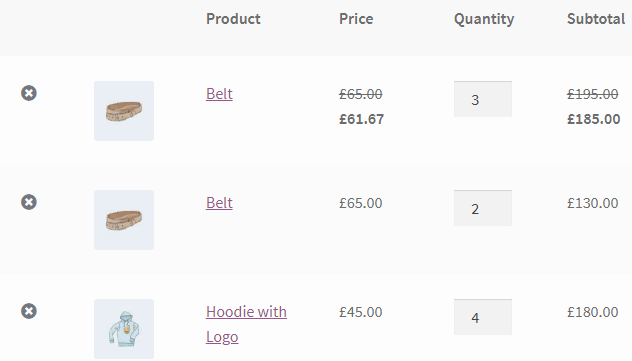Focus the quantity field showing 3
The width and height of the screenshot is (632, 361).
tap(483, 99)
